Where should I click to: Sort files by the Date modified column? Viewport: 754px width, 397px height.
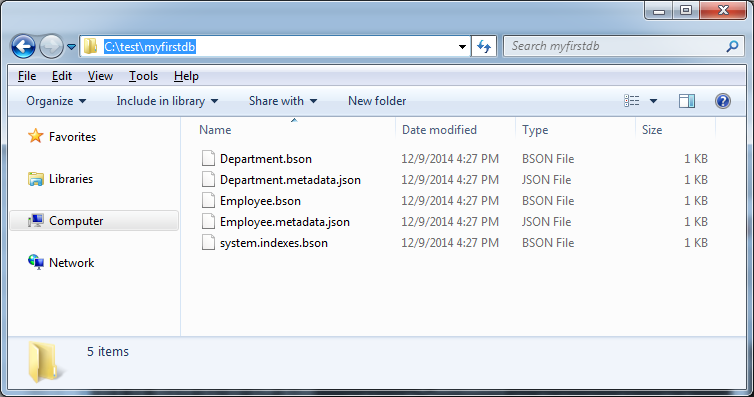439,130
